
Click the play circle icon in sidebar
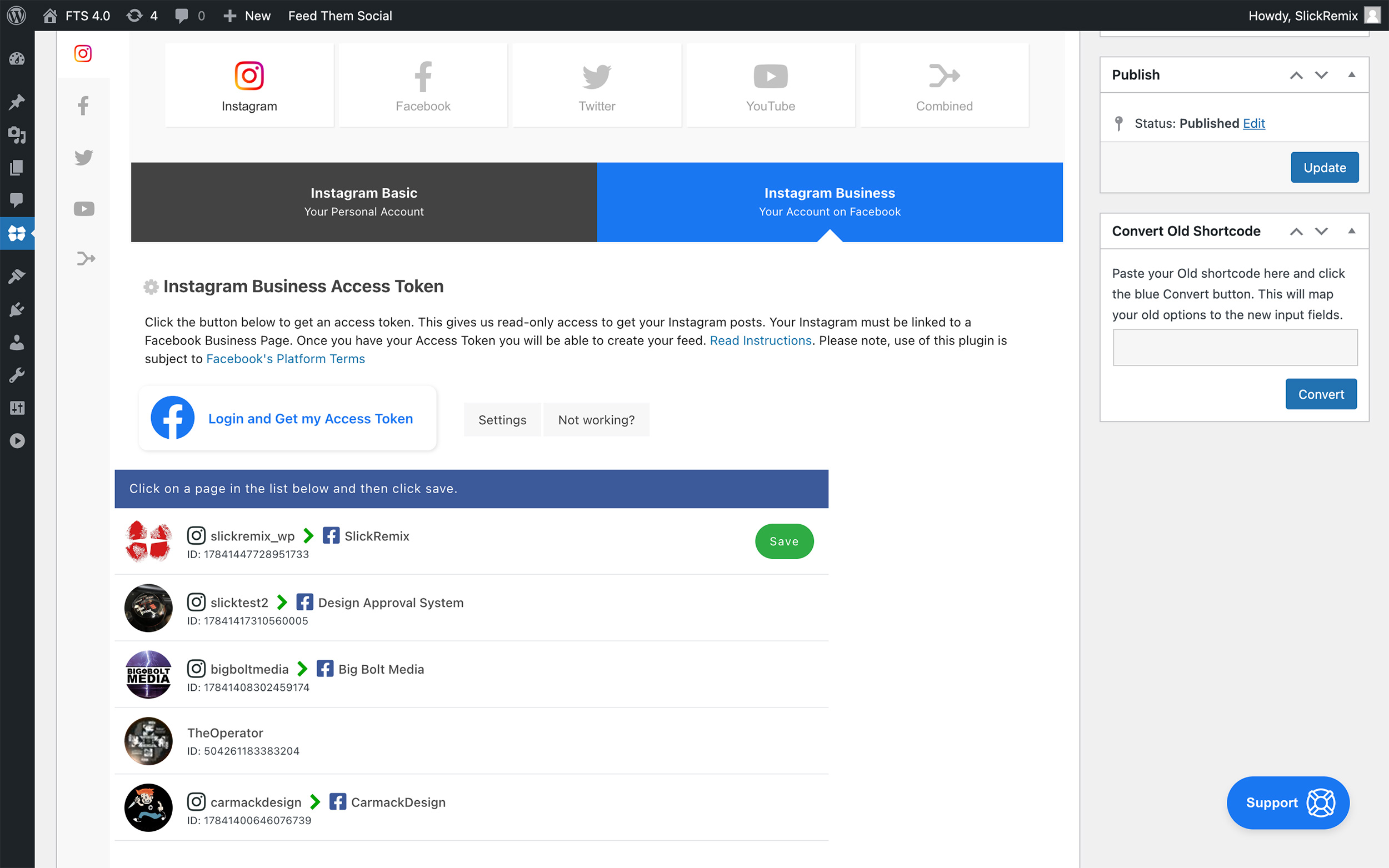[x=17, y=441]
